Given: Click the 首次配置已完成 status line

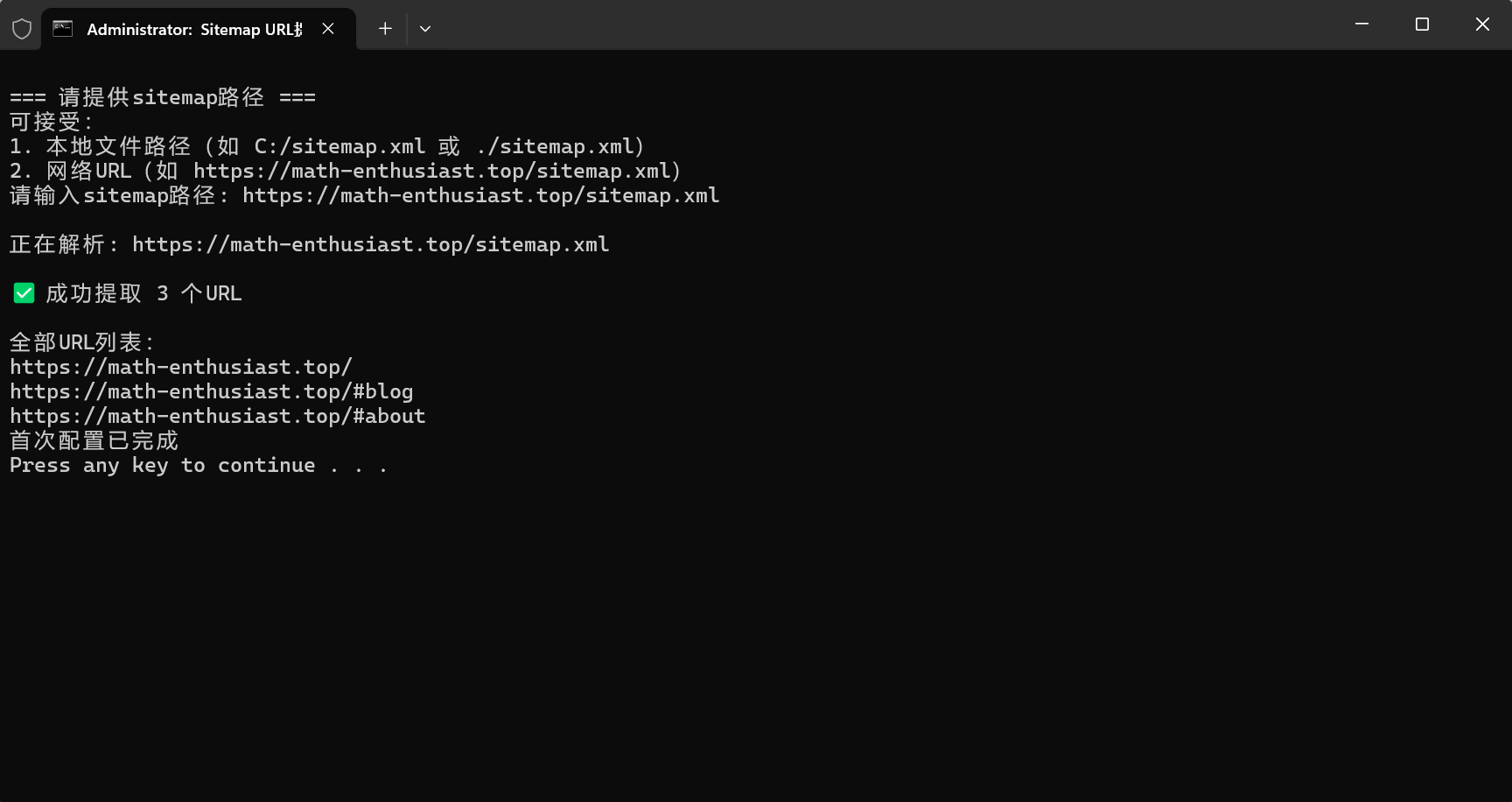Looking at the screenshot, I should click(94, 440).
